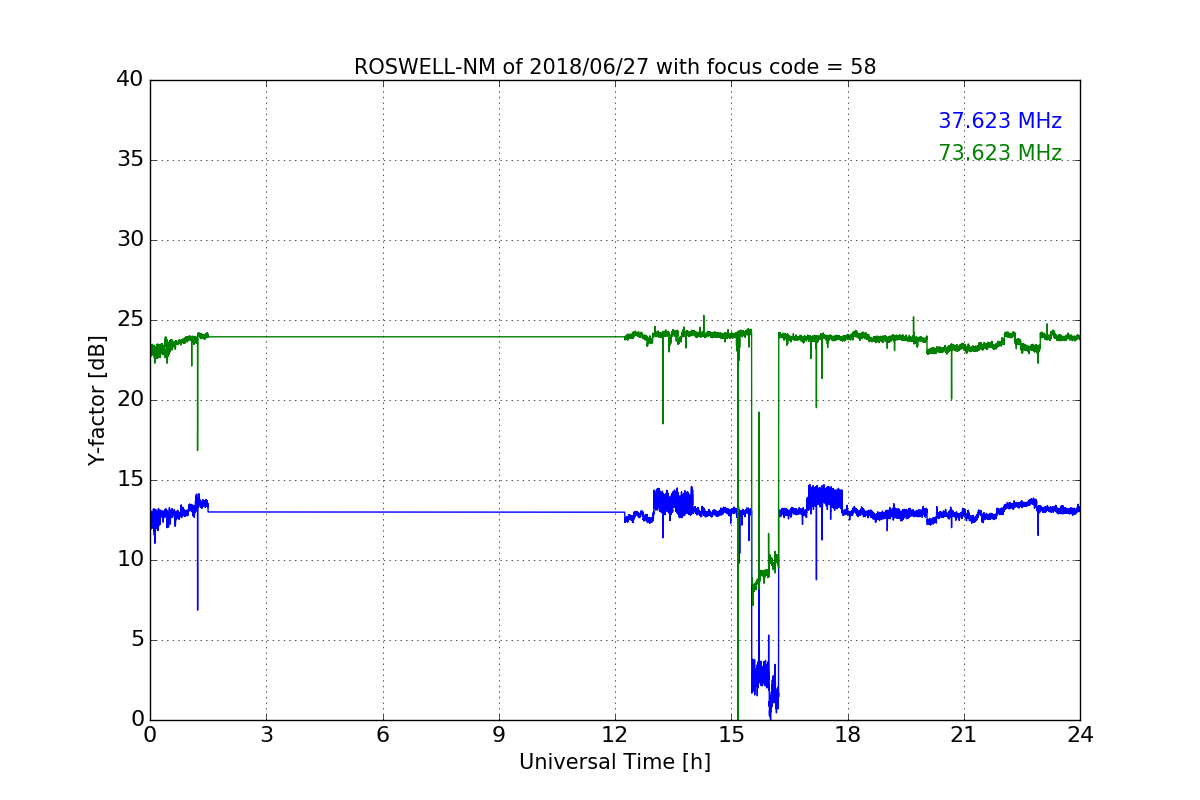Viewport: 1200px width, 800px height.
Task: Click the Universal Time [h] axis label
Action: point(615,762)
